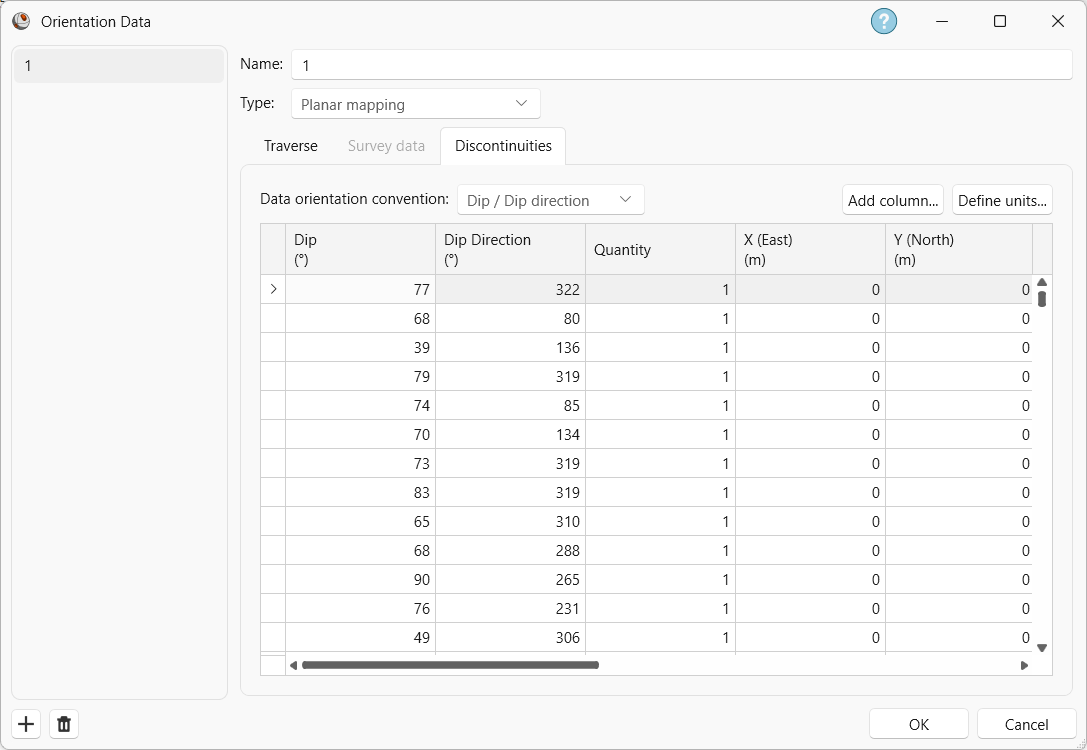Add a new data set with the plus icon
This screenshot has height=750, width=1087.
[x=25, y=724]
